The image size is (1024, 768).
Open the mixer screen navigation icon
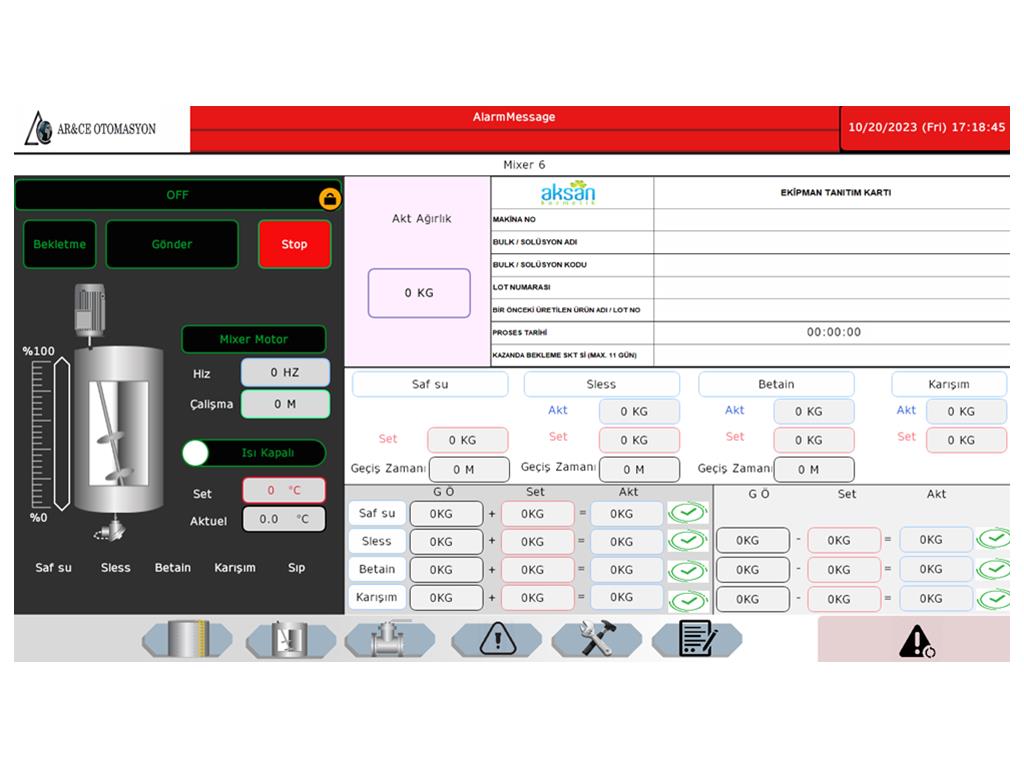pyautogui.click(x=290, y=639)
